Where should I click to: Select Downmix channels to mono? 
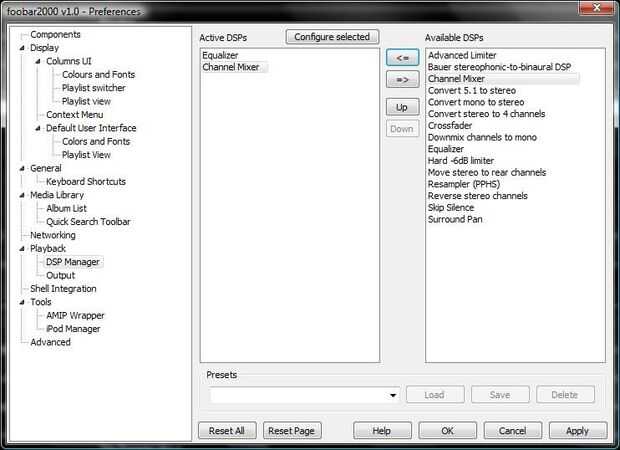pos(482,138)
